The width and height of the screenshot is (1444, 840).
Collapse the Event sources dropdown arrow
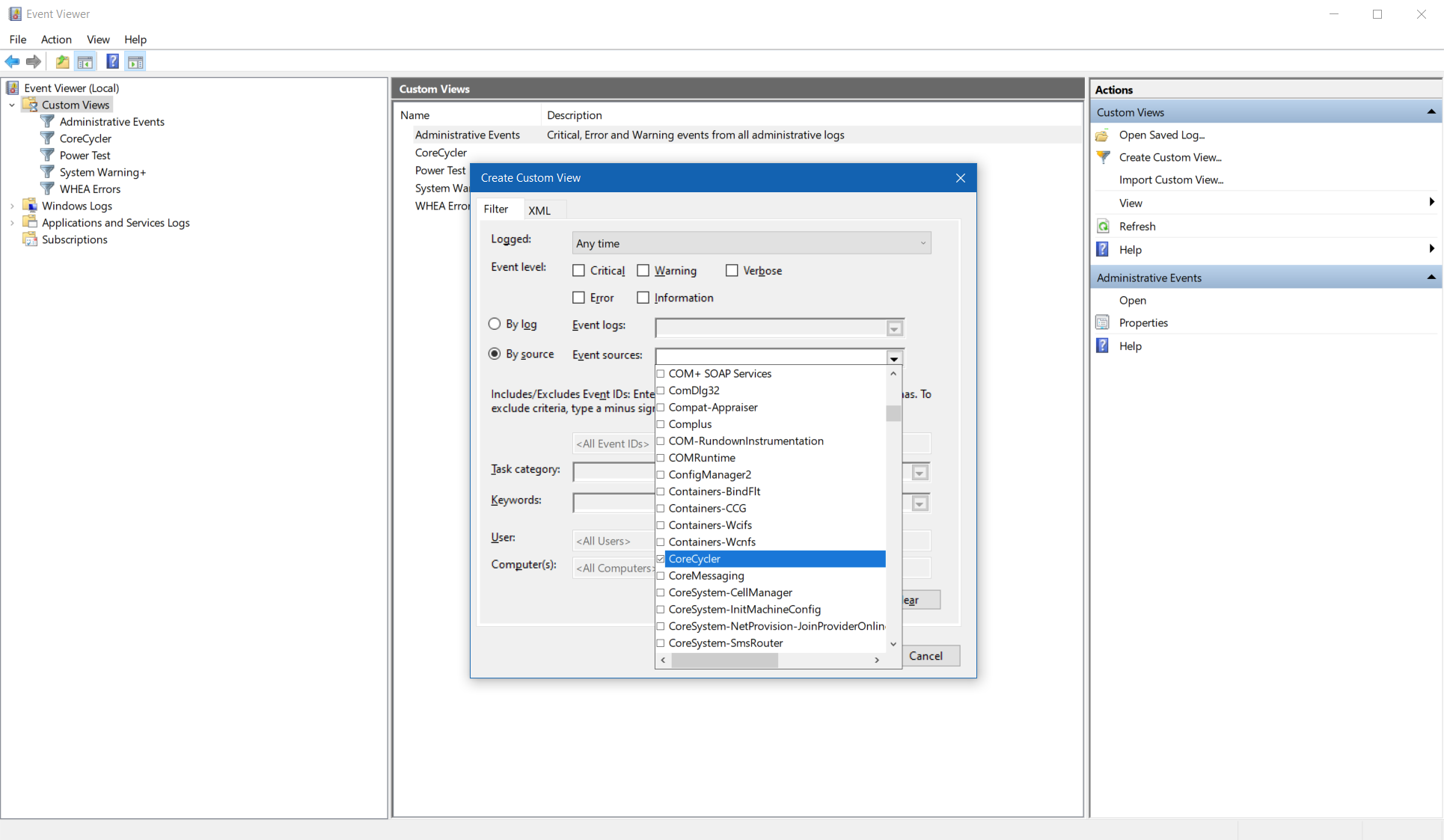click(x=894, y=358)
